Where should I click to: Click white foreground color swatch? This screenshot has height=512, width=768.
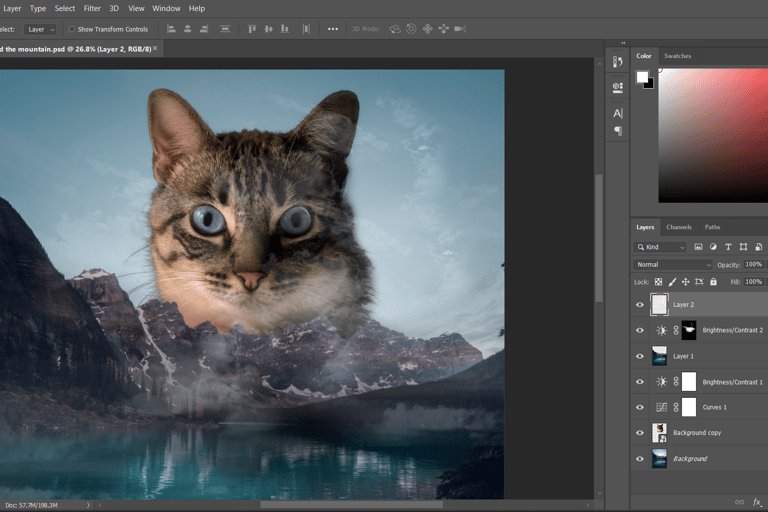pos(642,77)
